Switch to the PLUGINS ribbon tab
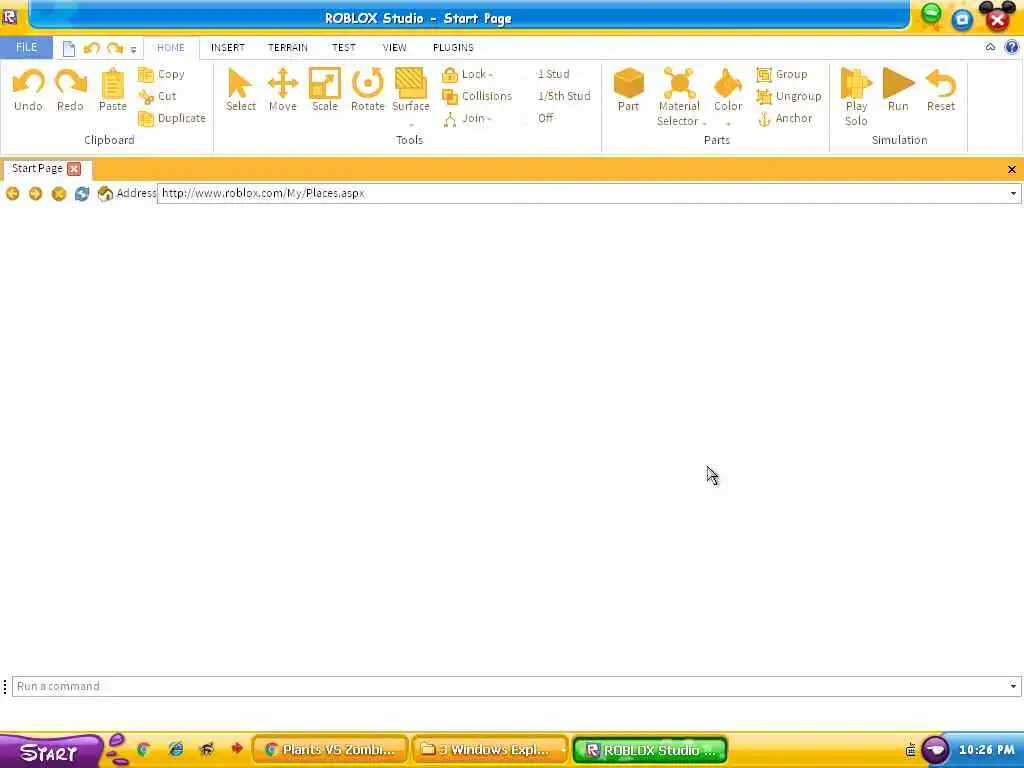The image size is (1024, 768). point(453,48)
